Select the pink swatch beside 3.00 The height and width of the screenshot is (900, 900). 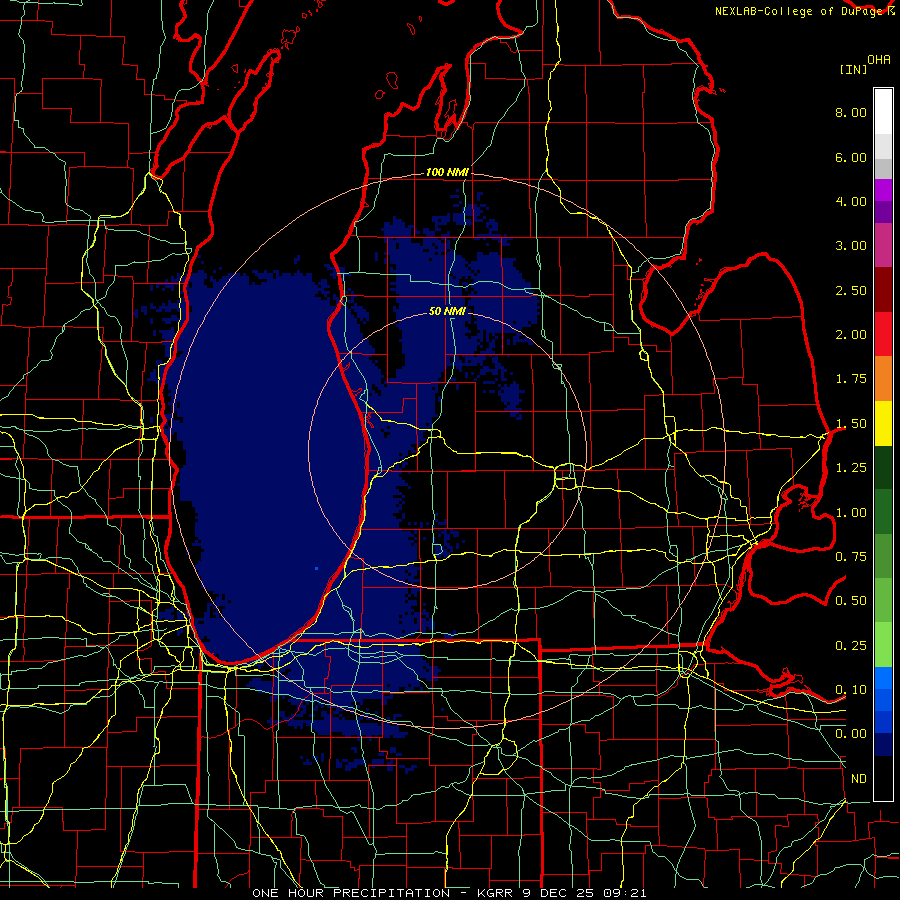pyautogui.click(x=883, y=246)
